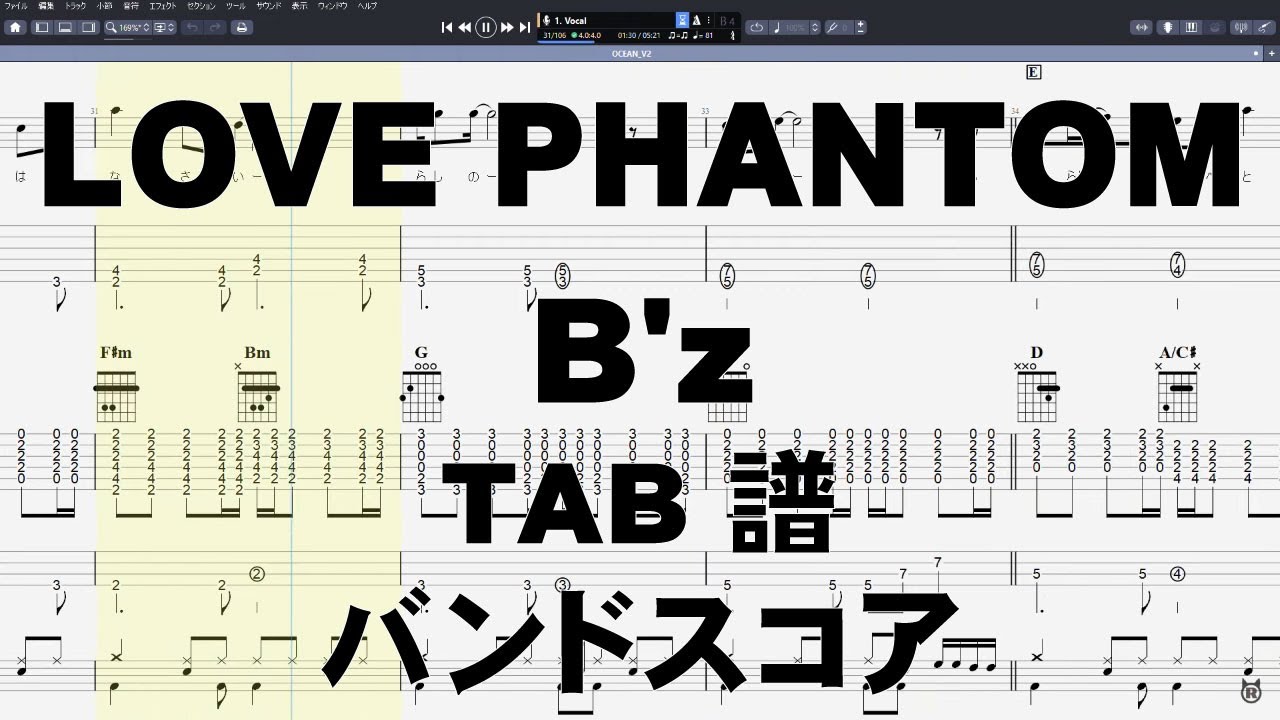Image resolution: width=1280 pixels, height=720 pixels.
Task: Click the home button in toolbar
Action: click(15, 28)
